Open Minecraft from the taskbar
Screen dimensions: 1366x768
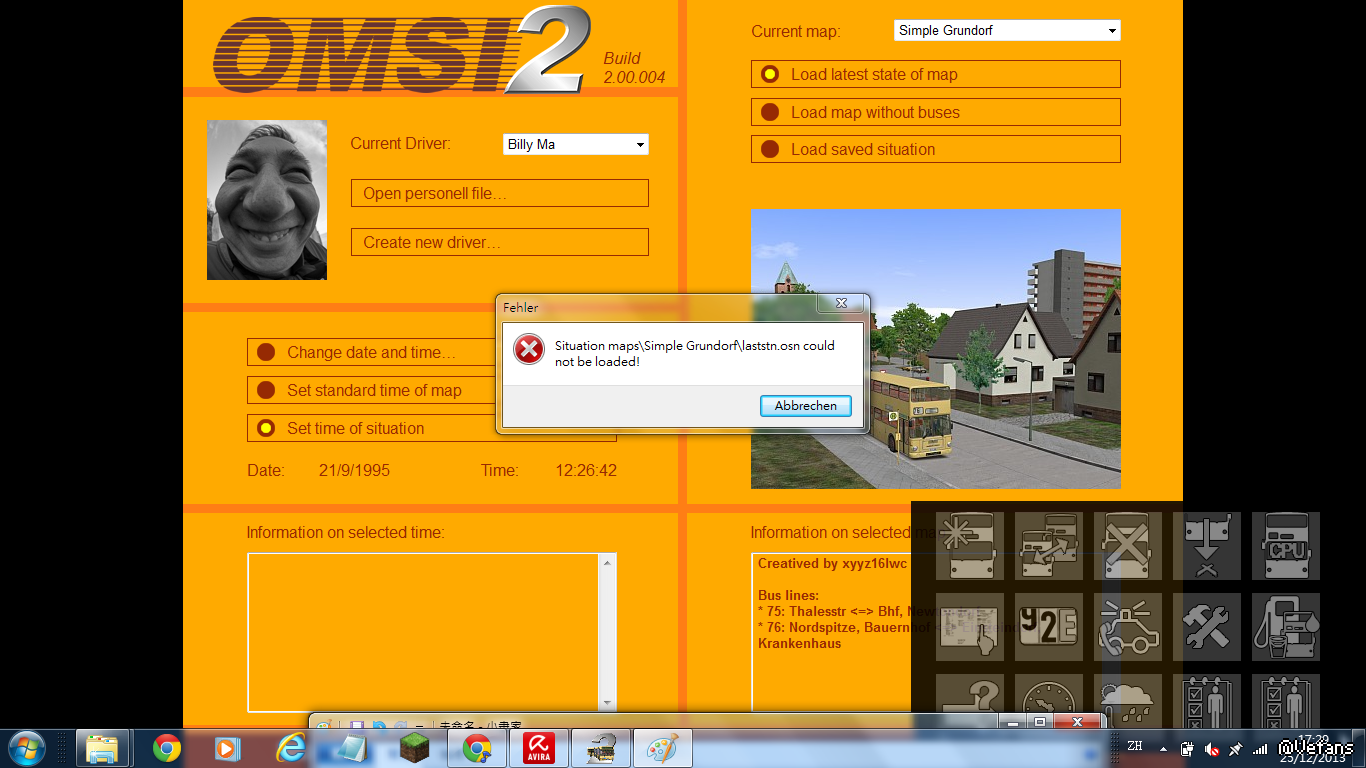tap(414, 748)
